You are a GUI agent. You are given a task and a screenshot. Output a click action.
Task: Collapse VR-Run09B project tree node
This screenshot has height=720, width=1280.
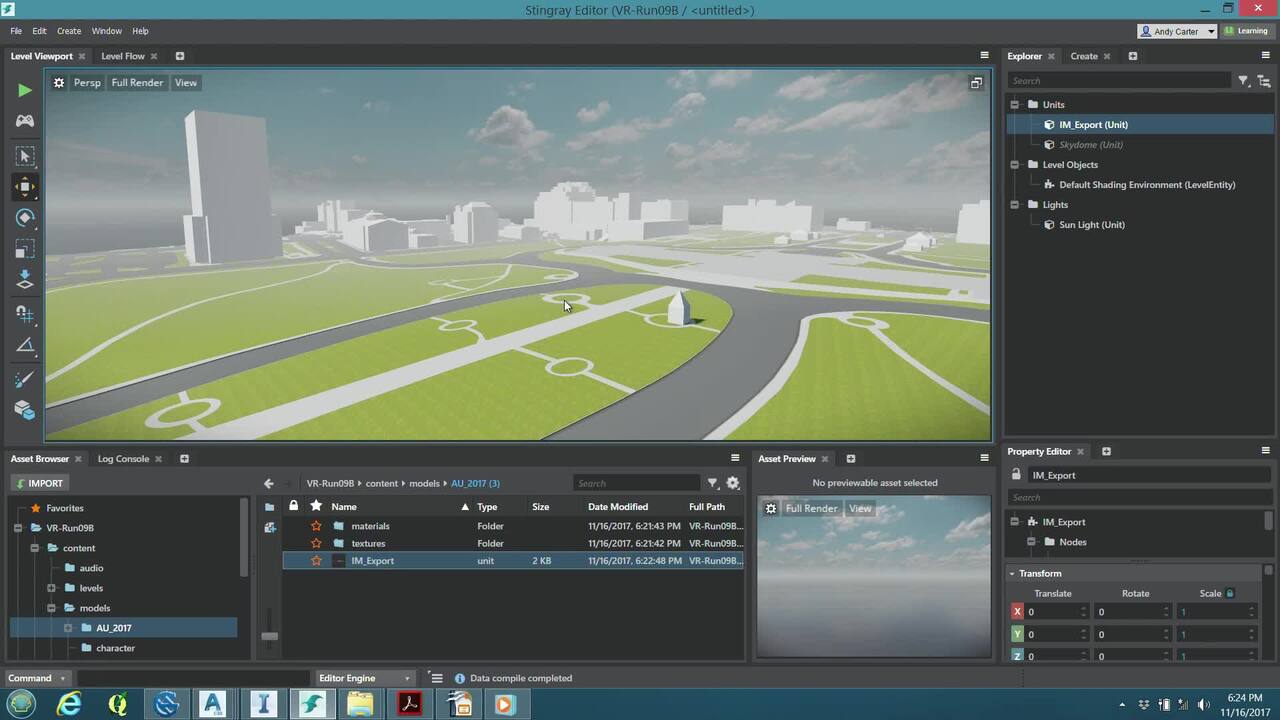[x=18, y=528]
